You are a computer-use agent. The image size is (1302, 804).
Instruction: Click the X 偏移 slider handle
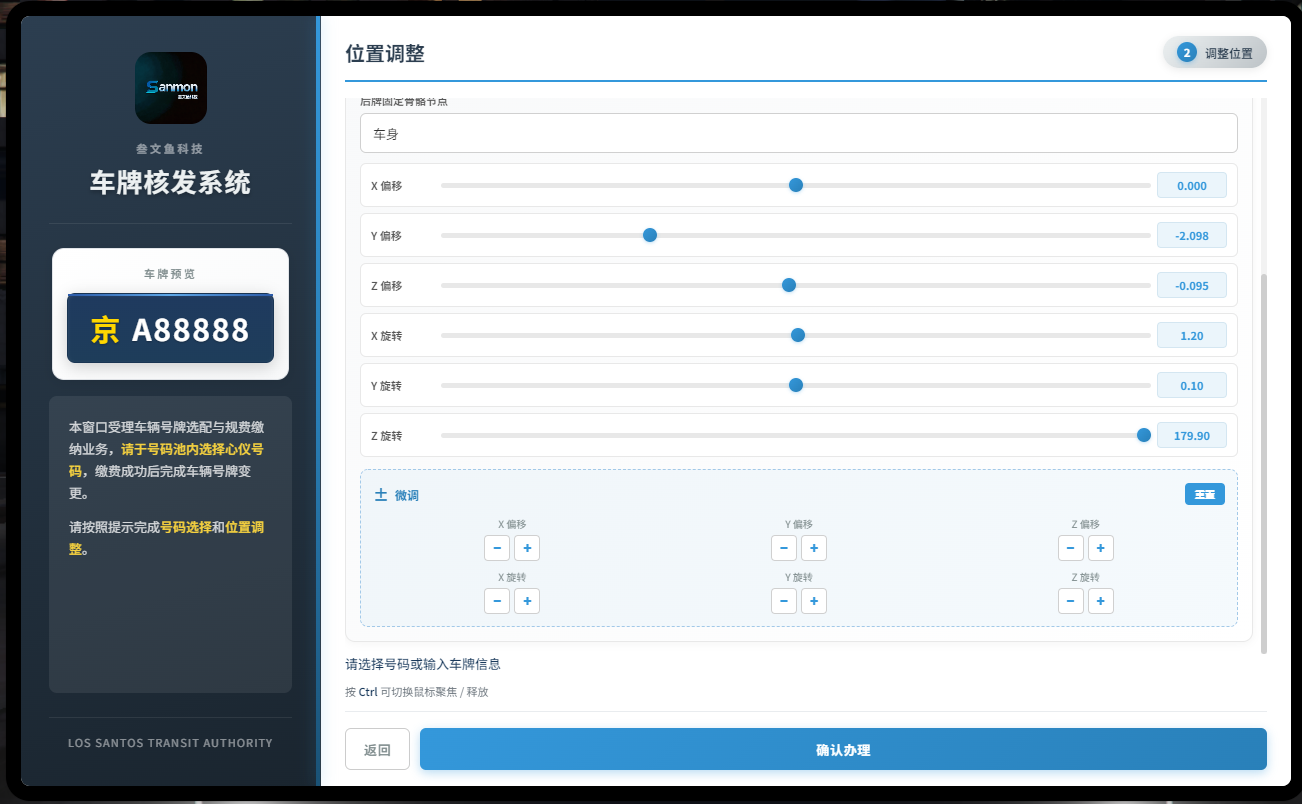(796, 185)
